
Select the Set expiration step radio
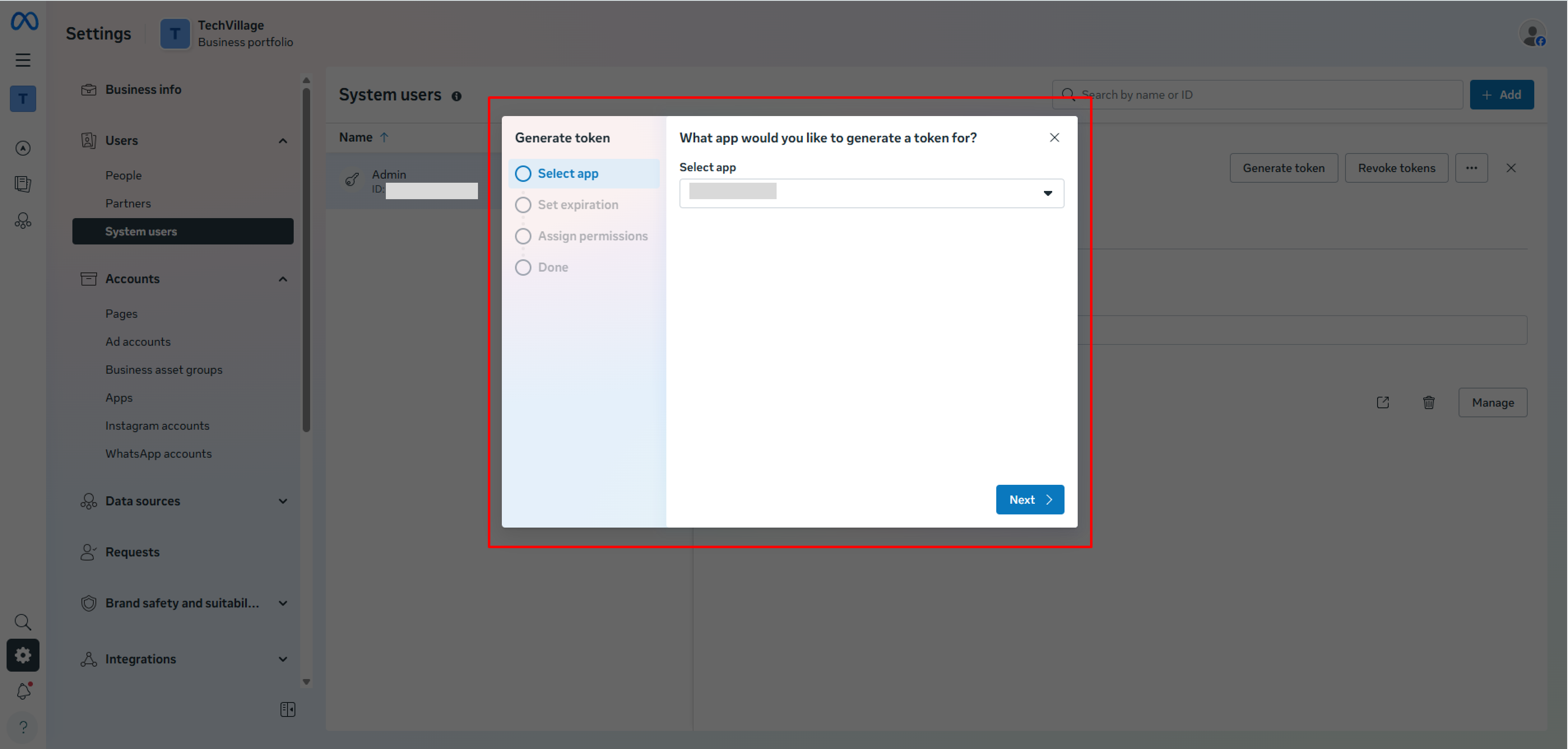(523, 205)
